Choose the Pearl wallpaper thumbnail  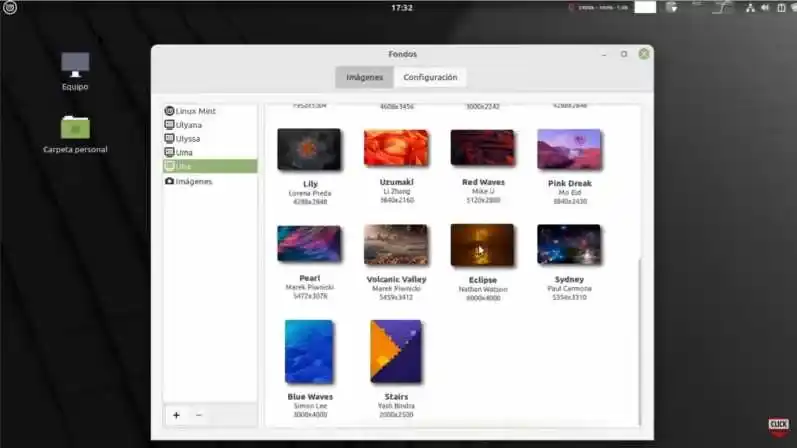(x=309, y=244)
